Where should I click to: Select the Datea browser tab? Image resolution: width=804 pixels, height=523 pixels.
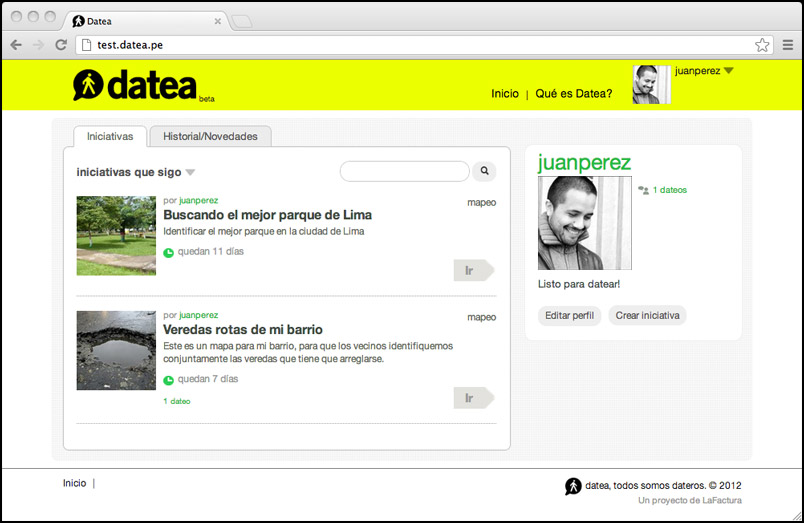pyautogui.click(x=146, y=21)
